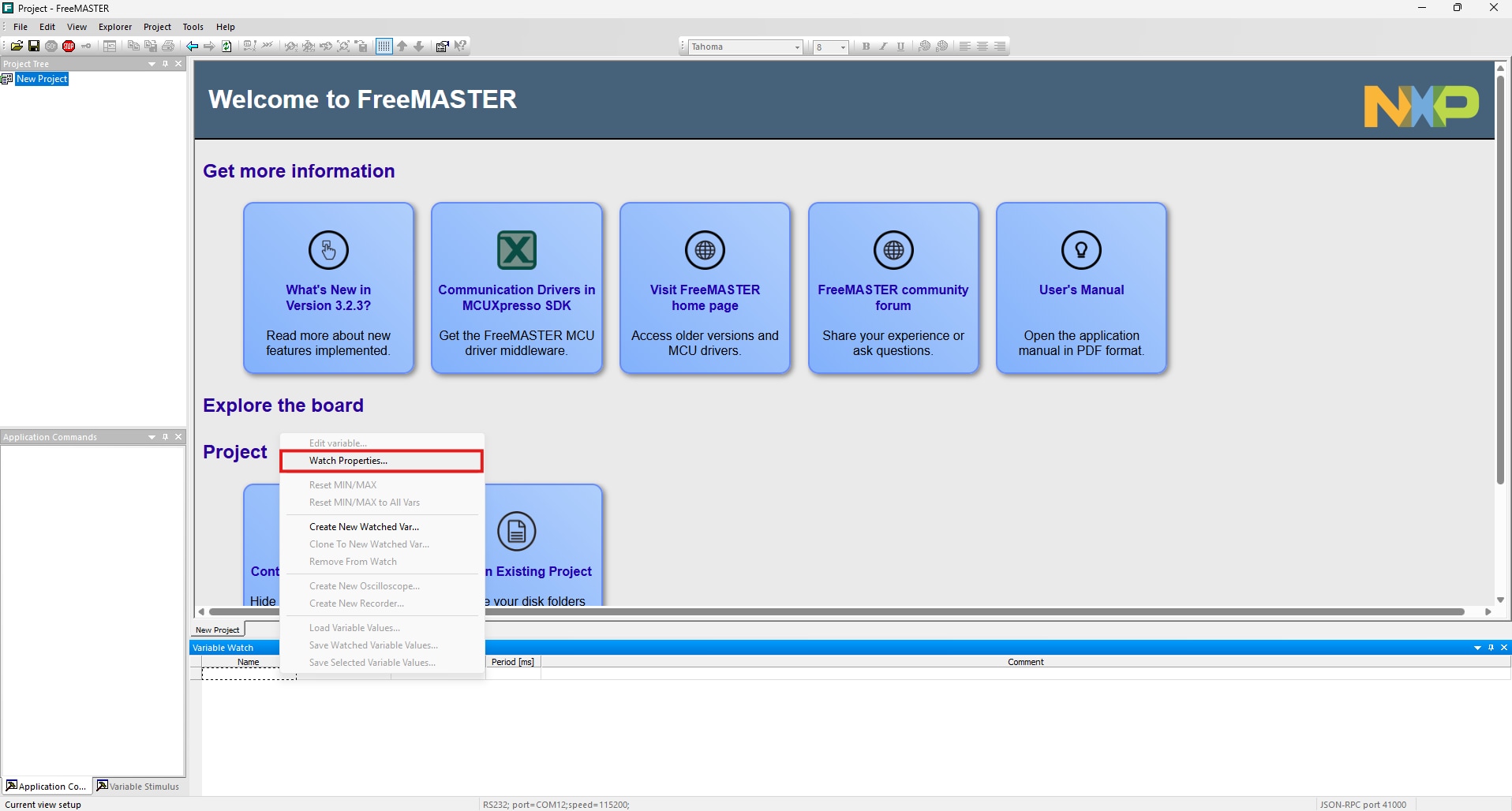Open the Project Tree panel options arrow
The width and height of the screenshot is (1512, 811).
[x=152, y=64]
